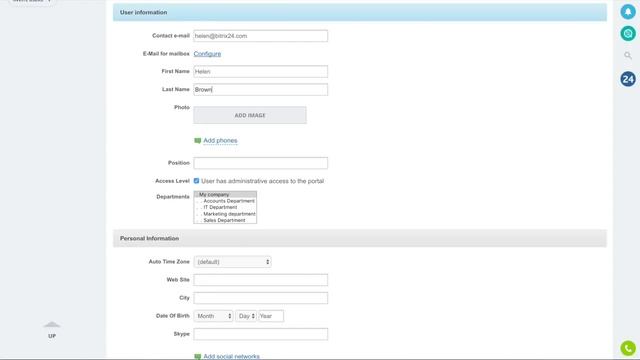
Task: Click the UP arrow icon
Action: click(52, 325)
